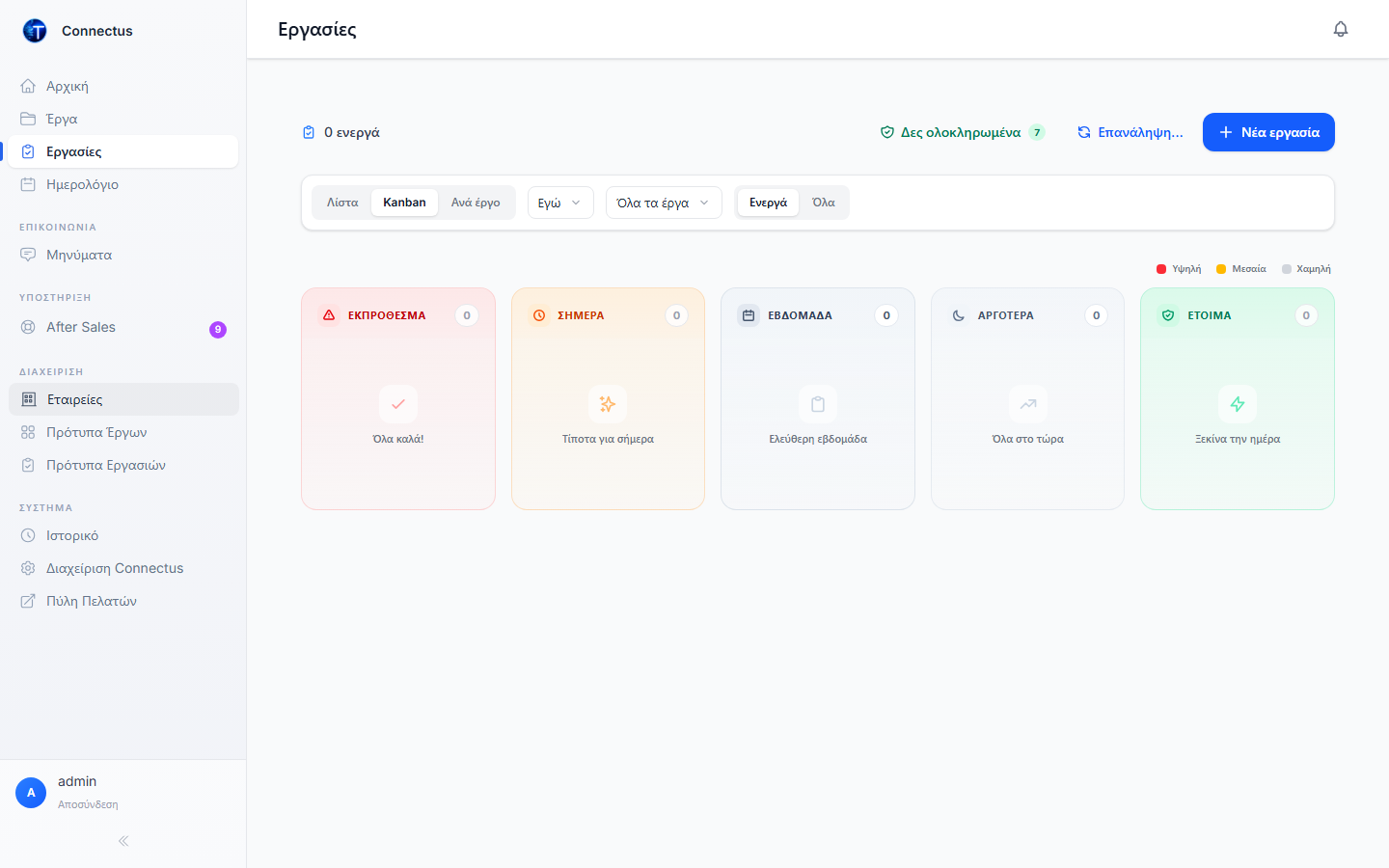Navigate to Ιστορικό
The image size is (1389, 868).
point(123,535)
